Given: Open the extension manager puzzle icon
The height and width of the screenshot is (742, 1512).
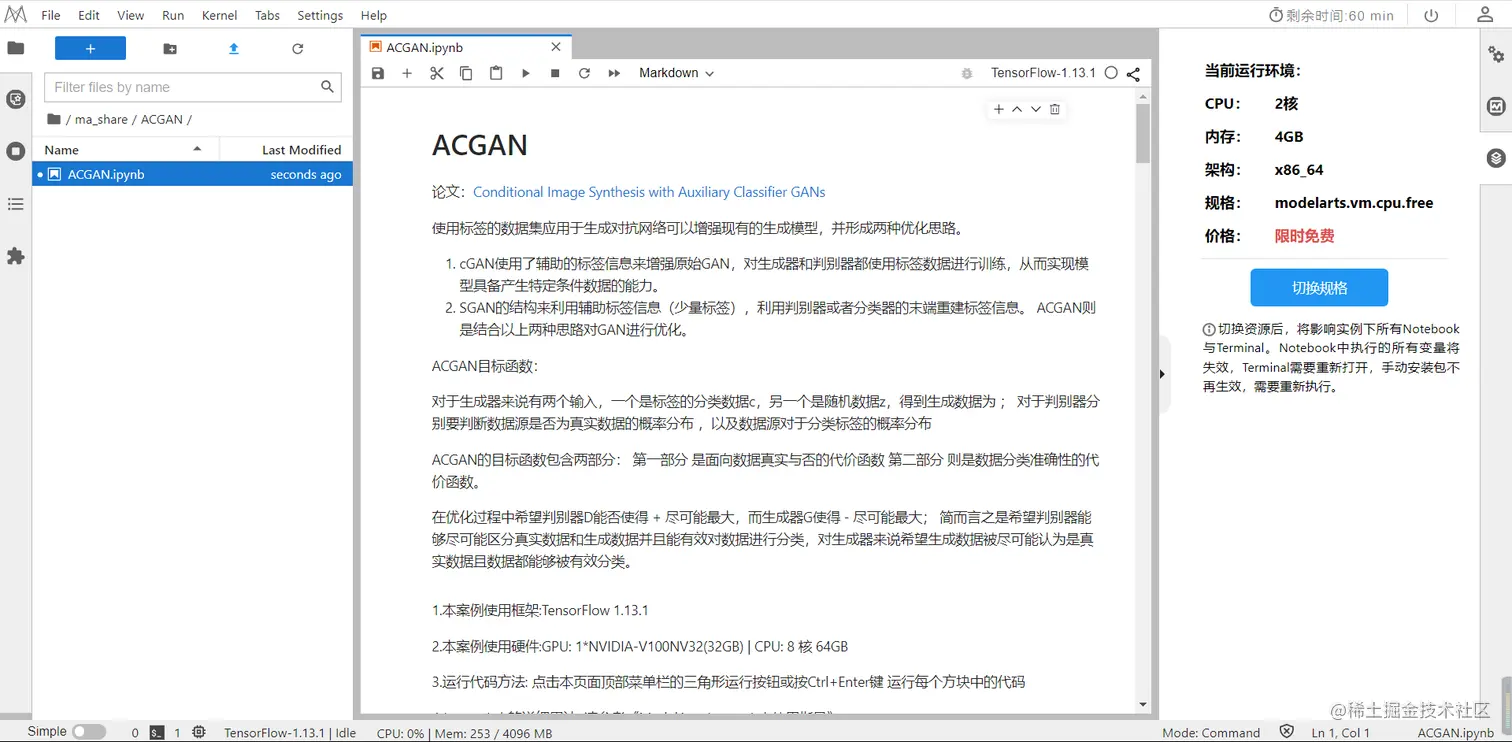Looking at the screenshot, I should click(x=15, y=256).
